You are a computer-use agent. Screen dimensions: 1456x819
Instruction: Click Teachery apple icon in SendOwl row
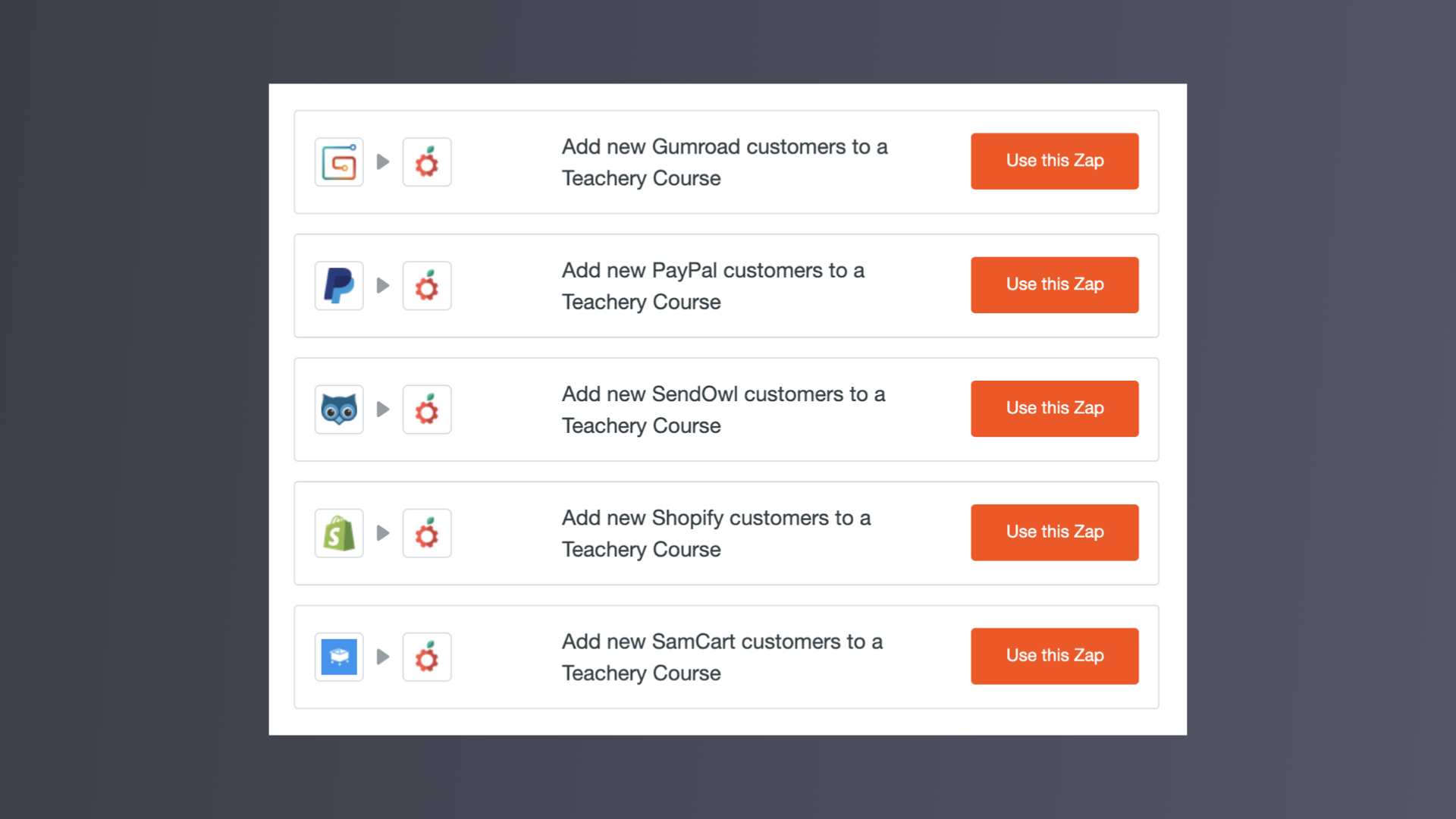427,409
